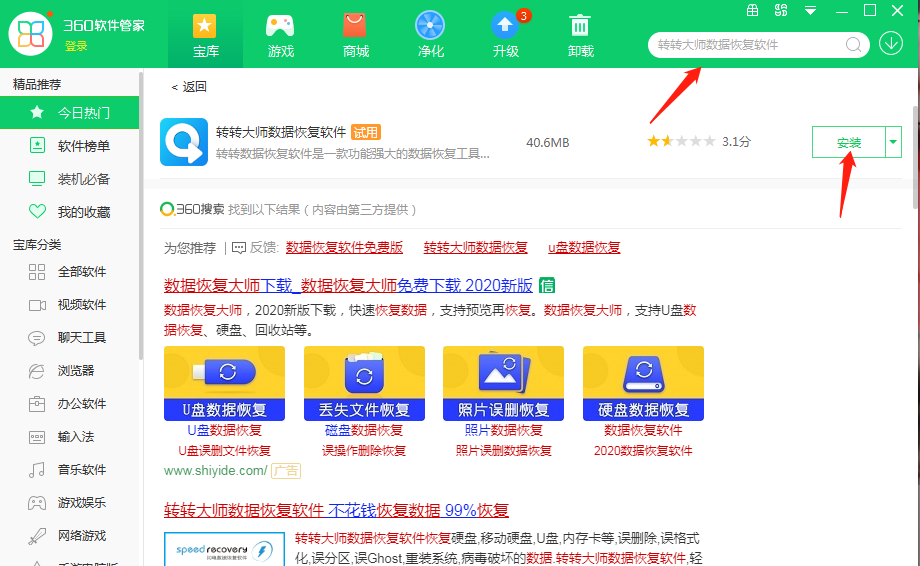Click the 丢失文件恢复 thumbnail
Viewport: 920px width, 566px height.
click(364, 384)
